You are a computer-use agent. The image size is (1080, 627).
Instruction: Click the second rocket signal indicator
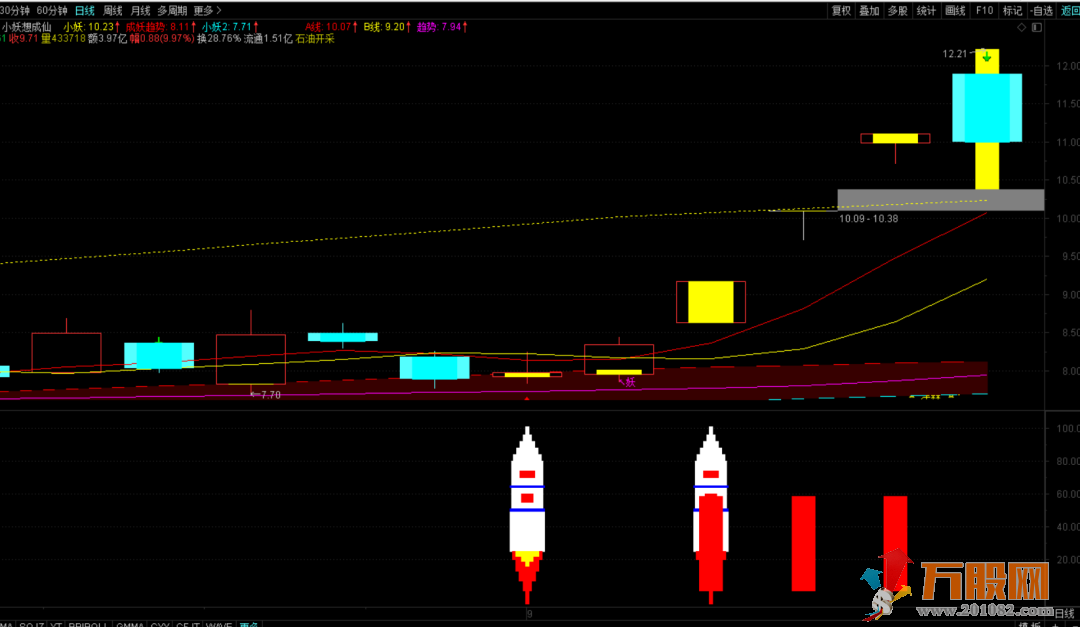(x=711, y=514)
